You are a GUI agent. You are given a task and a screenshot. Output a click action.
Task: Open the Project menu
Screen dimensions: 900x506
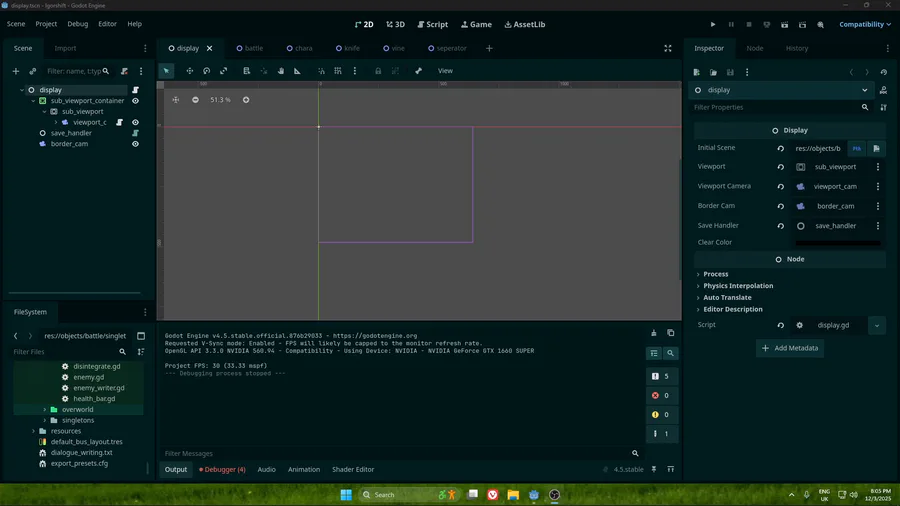tap(46, 24)
